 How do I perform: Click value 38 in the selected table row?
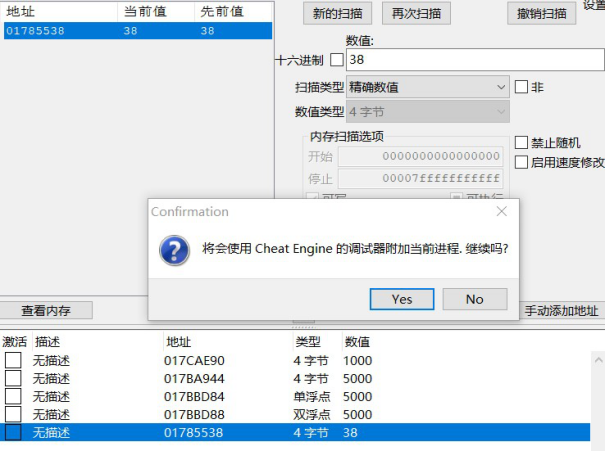click(x=350, y=432)
